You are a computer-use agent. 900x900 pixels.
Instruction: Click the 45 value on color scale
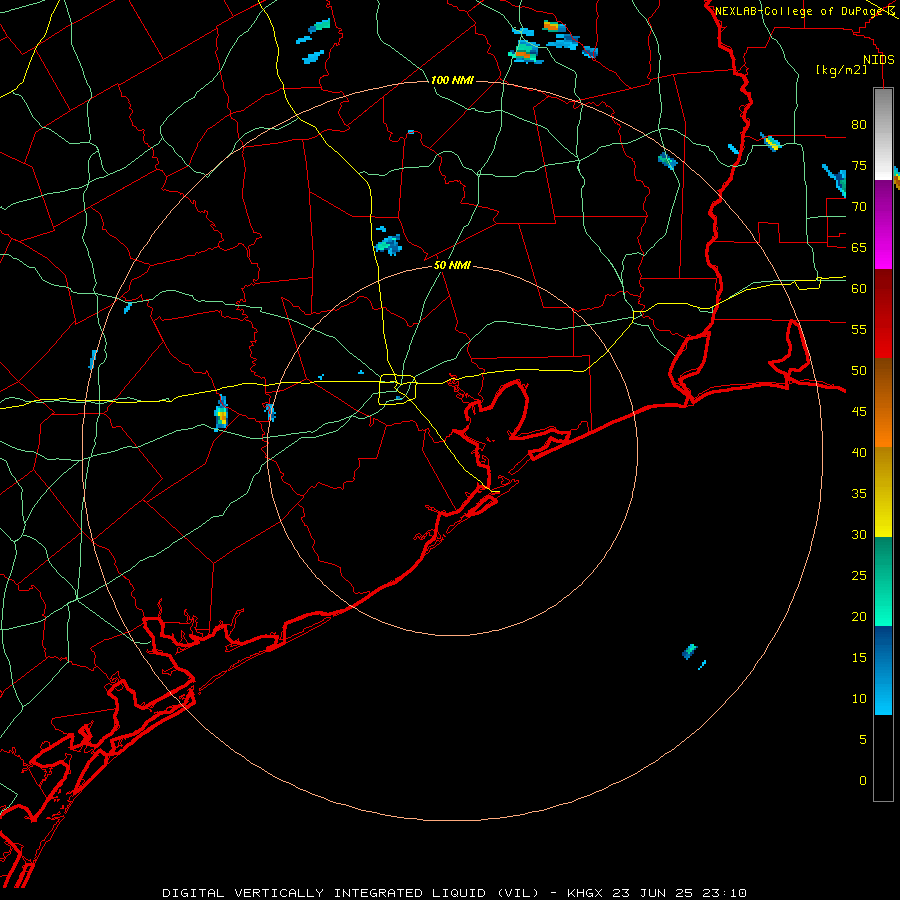tap(859, 412)
